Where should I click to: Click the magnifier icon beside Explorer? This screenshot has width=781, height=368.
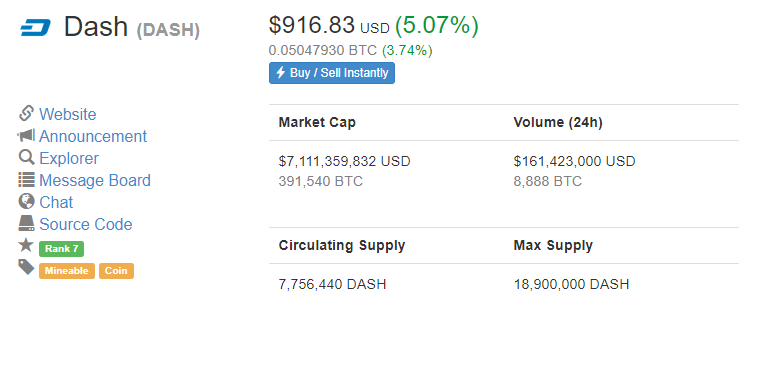26,157
